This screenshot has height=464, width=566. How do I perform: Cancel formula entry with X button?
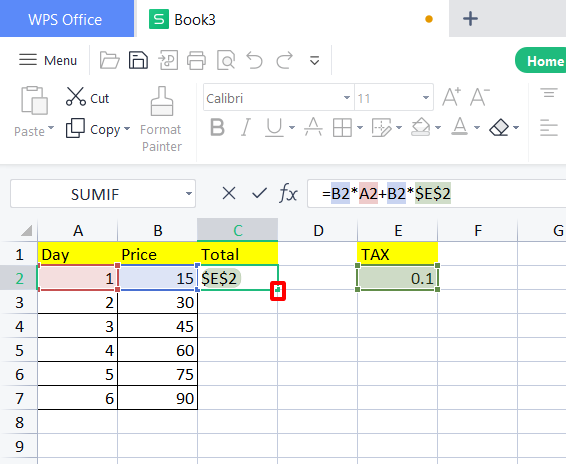coord(229,194)
